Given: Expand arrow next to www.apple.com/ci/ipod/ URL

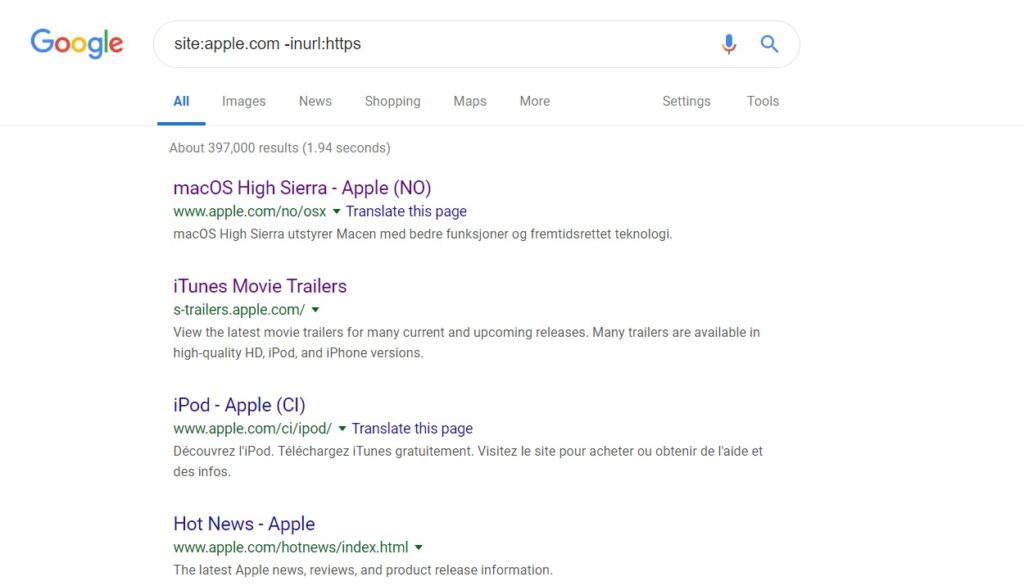Looking at the screenshot, I should point(342,429).
